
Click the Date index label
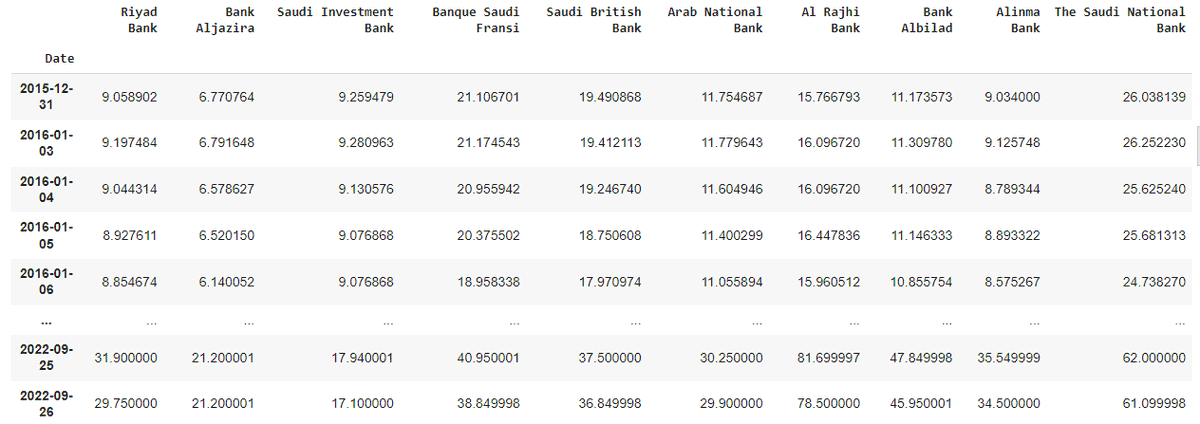pos(59,59)
